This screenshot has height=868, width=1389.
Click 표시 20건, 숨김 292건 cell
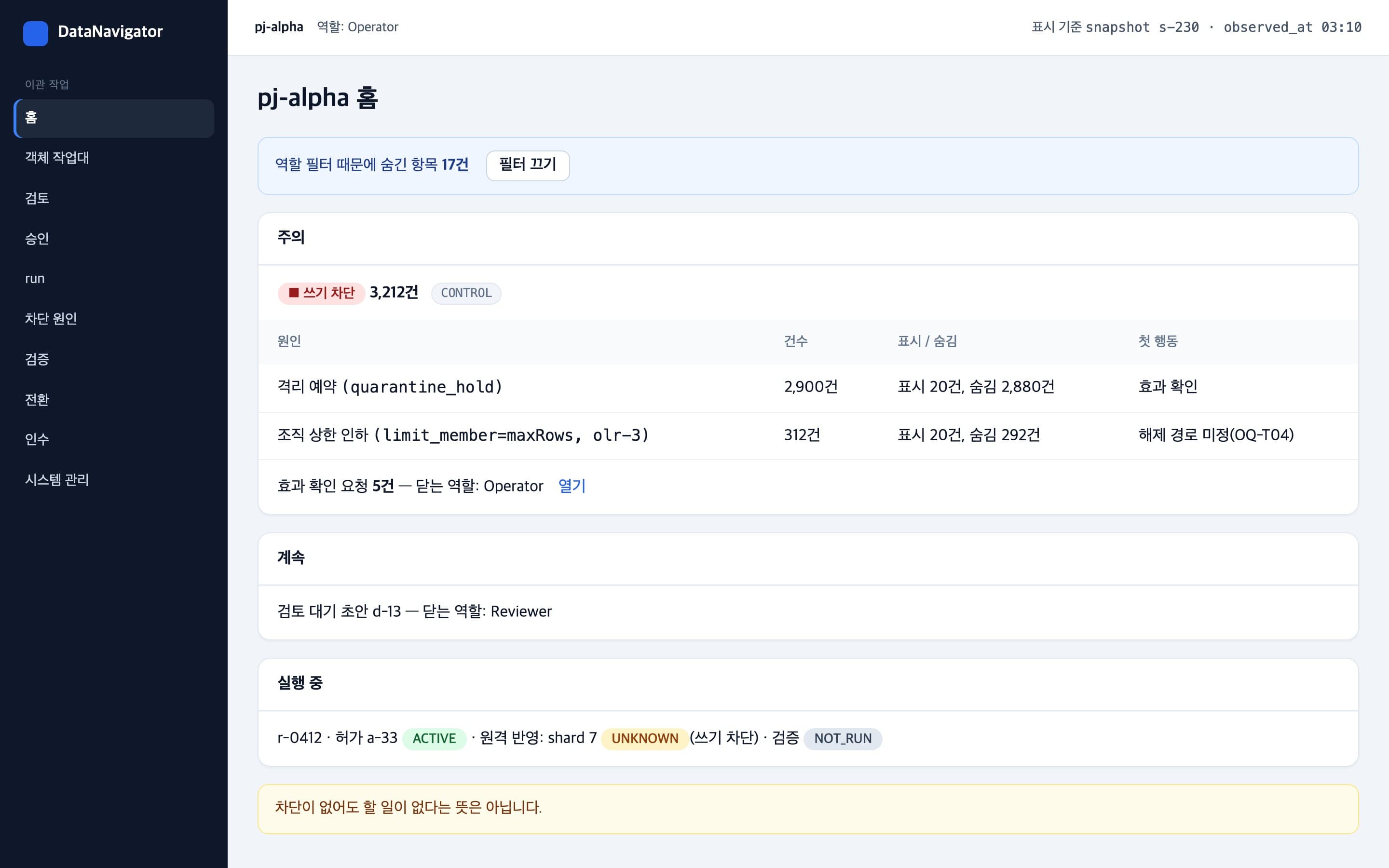point(968,435)
